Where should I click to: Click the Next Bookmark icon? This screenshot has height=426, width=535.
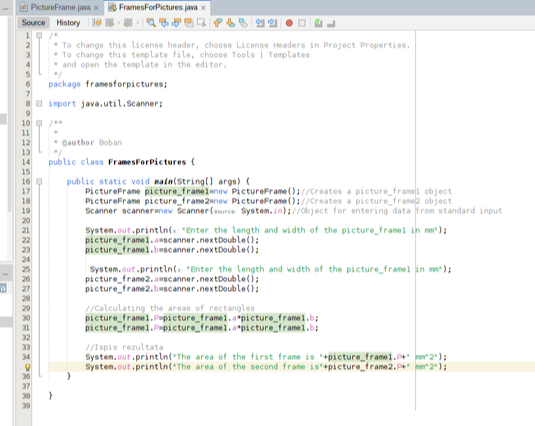[230, 23]
